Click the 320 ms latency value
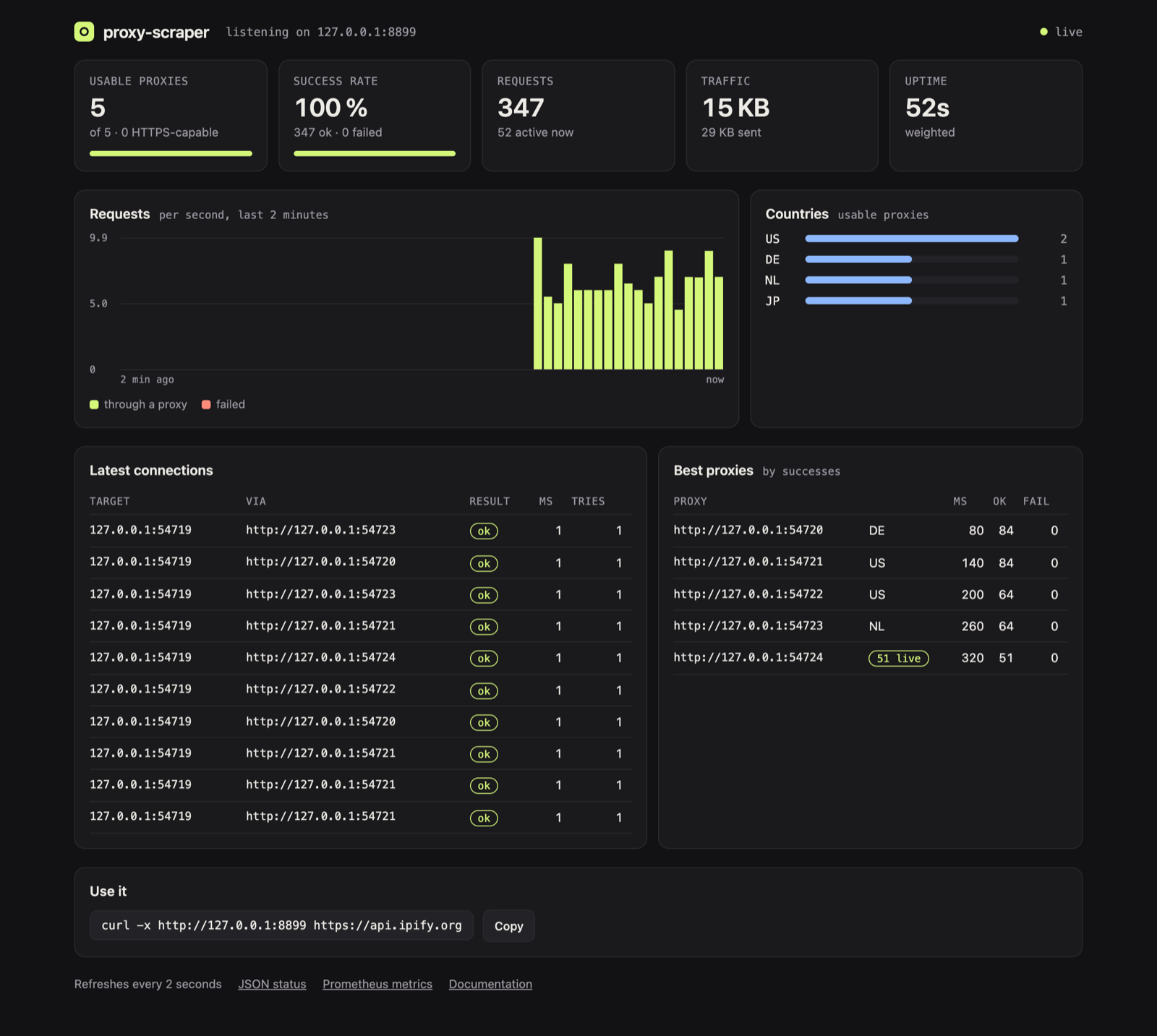 (973, 658)
